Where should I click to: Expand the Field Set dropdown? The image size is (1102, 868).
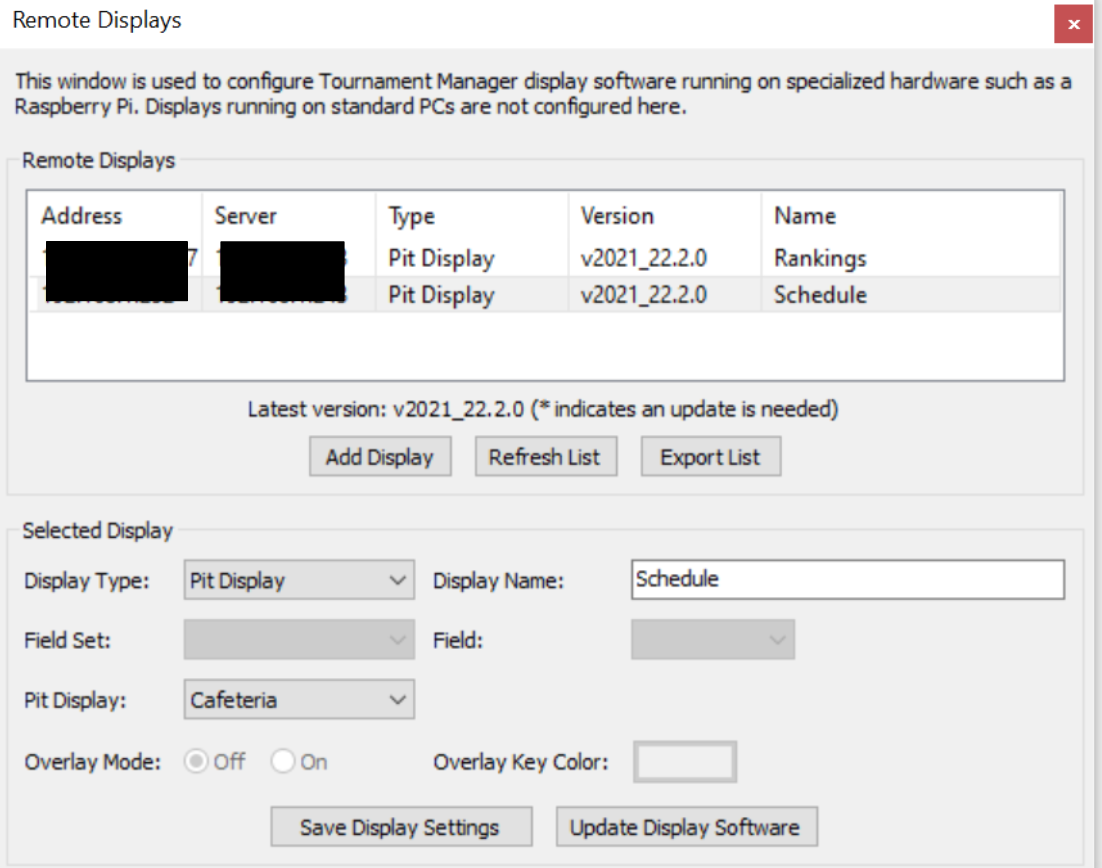coord(299,639)
